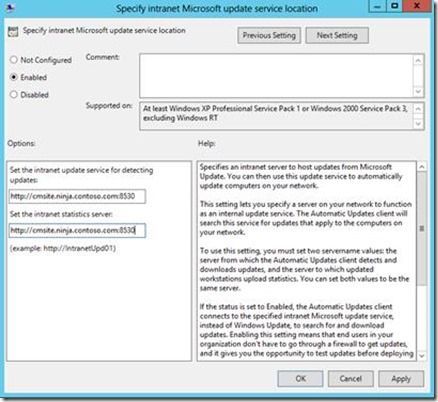Minimize the policy setting window

coord(377,7)
